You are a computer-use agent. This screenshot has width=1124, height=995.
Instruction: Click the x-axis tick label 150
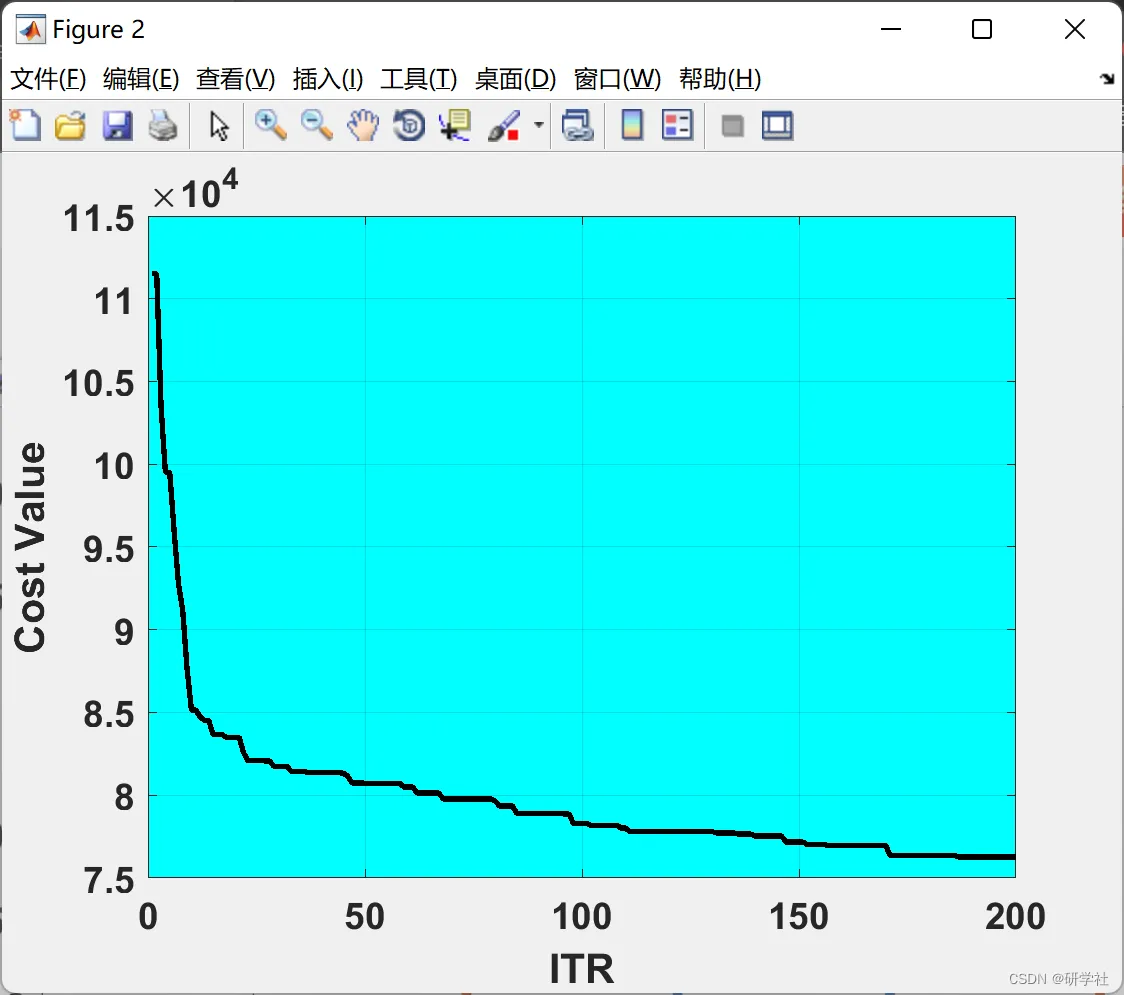[799, 917]
